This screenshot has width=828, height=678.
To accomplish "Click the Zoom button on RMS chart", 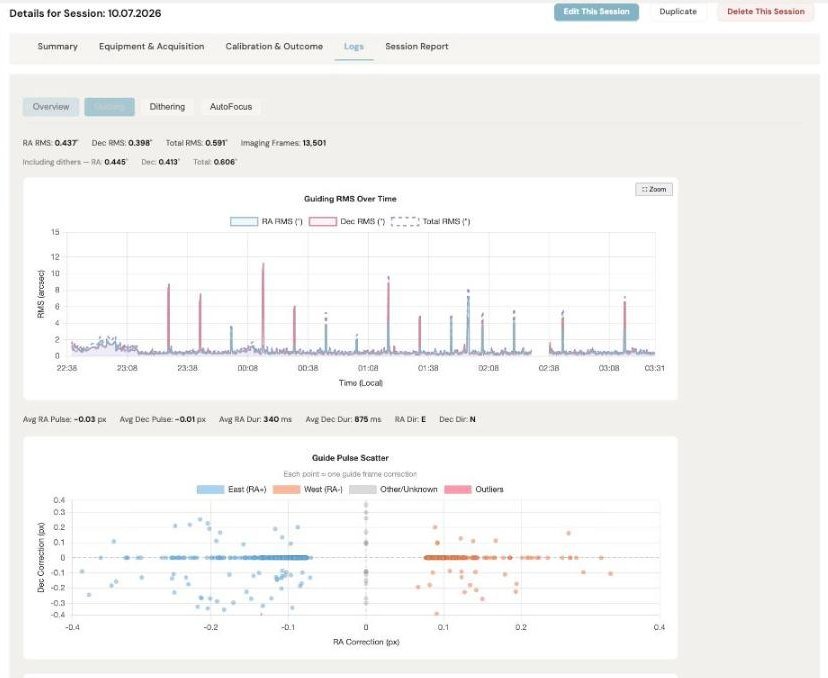I will tap(654, 189).
